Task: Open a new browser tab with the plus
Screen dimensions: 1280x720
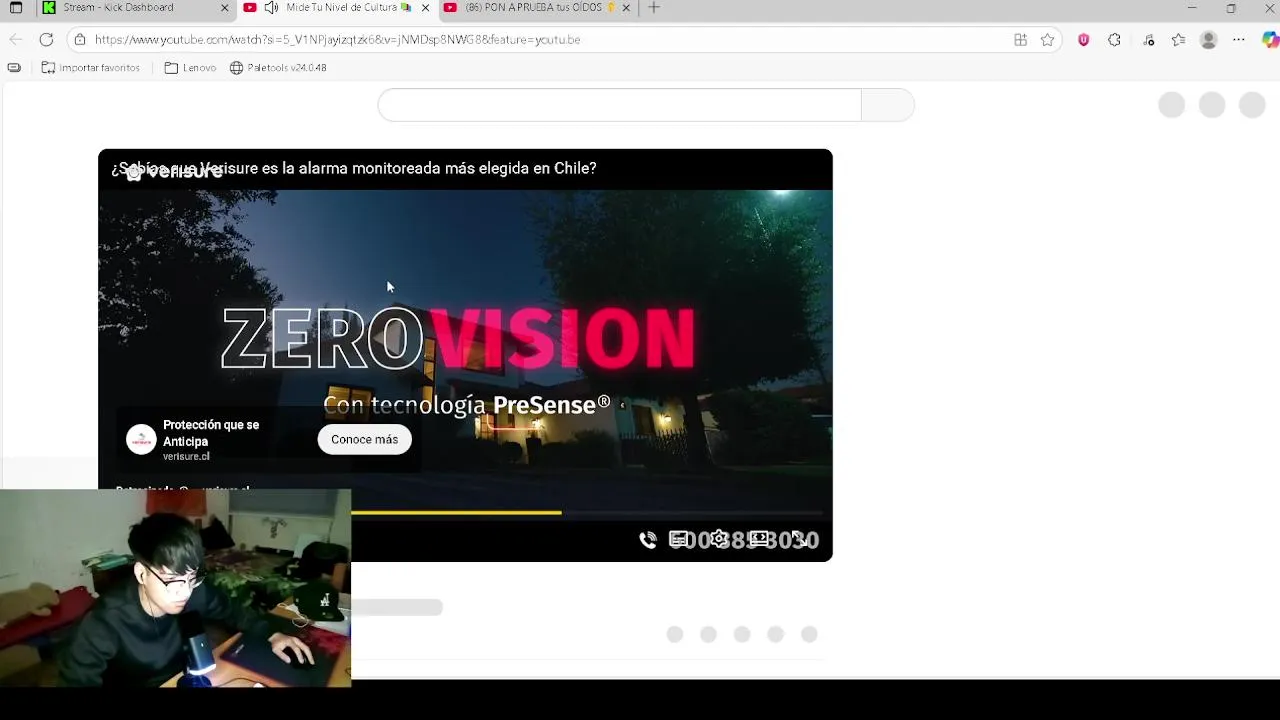Action: click(654, 8)
